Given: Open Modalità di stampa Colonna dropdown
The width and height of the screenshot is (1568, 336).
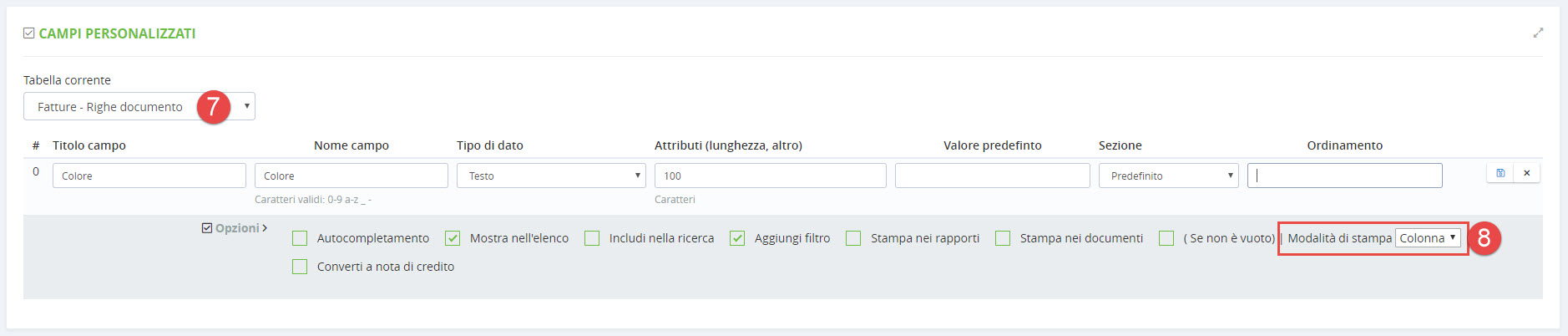Looking at the screenshot, I should pyautogui.click(x=1429, y=238).
